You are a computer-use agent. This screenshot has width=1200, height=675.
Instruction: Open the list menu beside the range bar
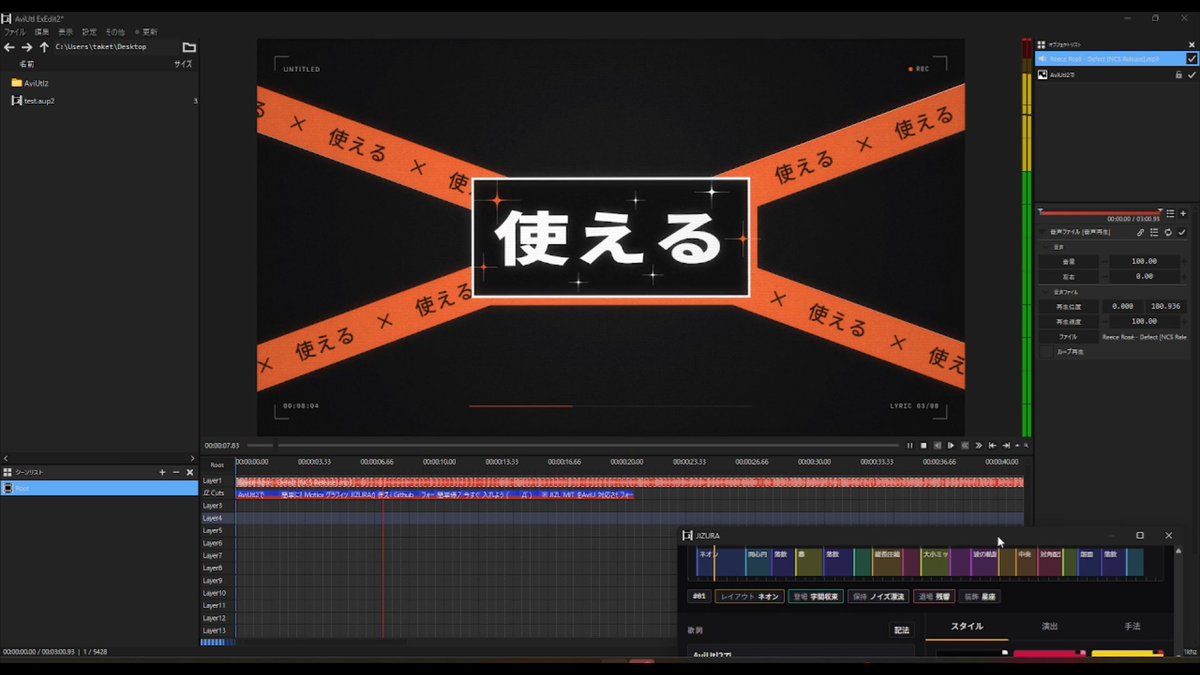pyautogui.click(x=1171, y=213)
